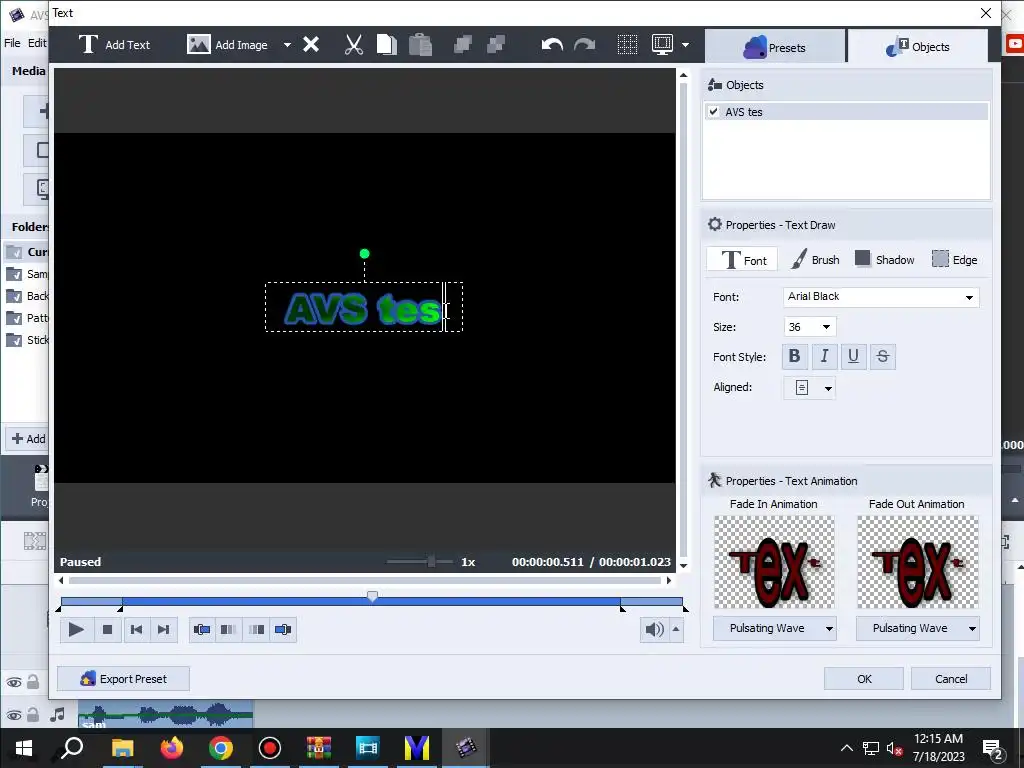This screenshot has width=1024, height=768.
Task: Switch to the Presets tab
Action: pos(775,47)
